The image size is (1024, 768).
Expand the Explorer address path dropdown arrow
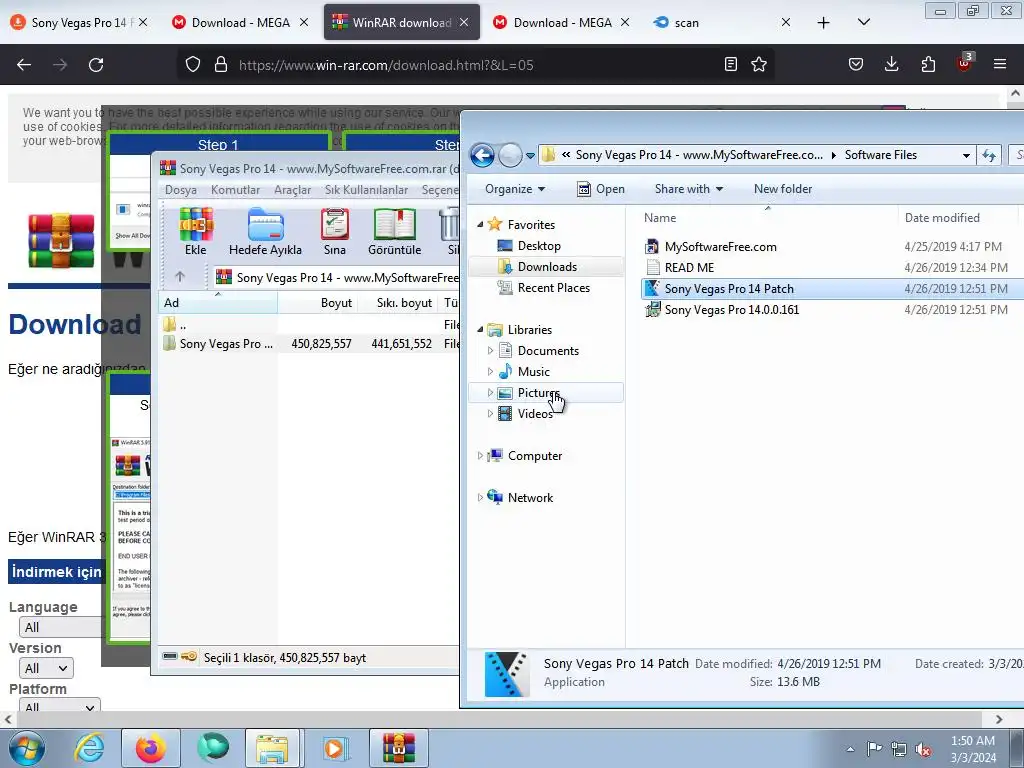tap(966, 155)
